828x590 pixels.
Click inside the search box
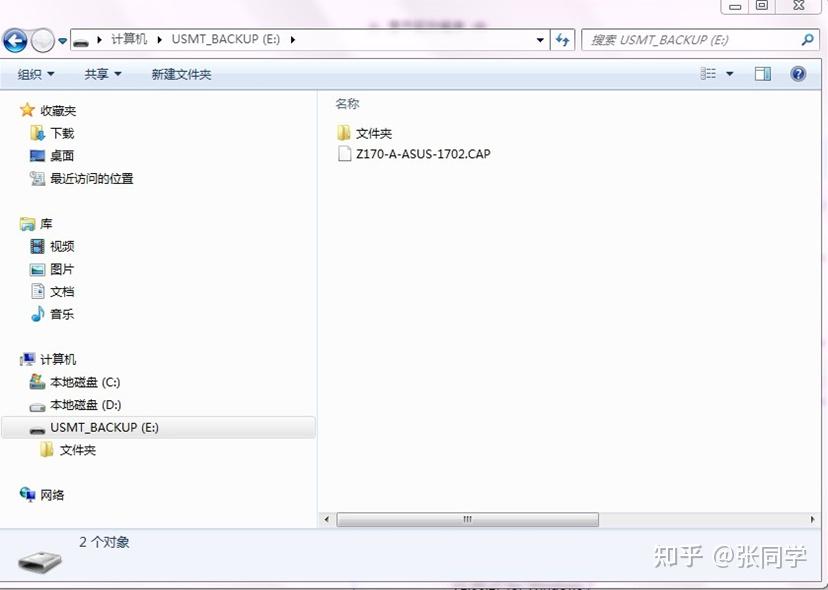click(x=690, y=39)
